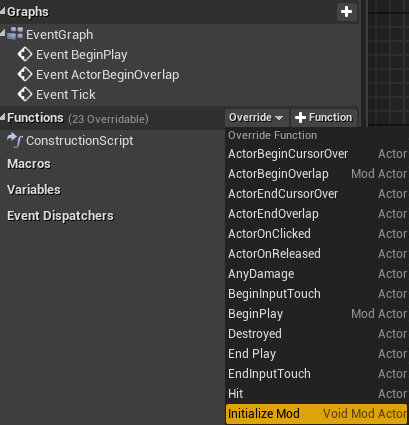Screen dimensions: 409x425
Task: Choose ActorBeginCursorOver from the override list
Action: [x=317, y=154]
